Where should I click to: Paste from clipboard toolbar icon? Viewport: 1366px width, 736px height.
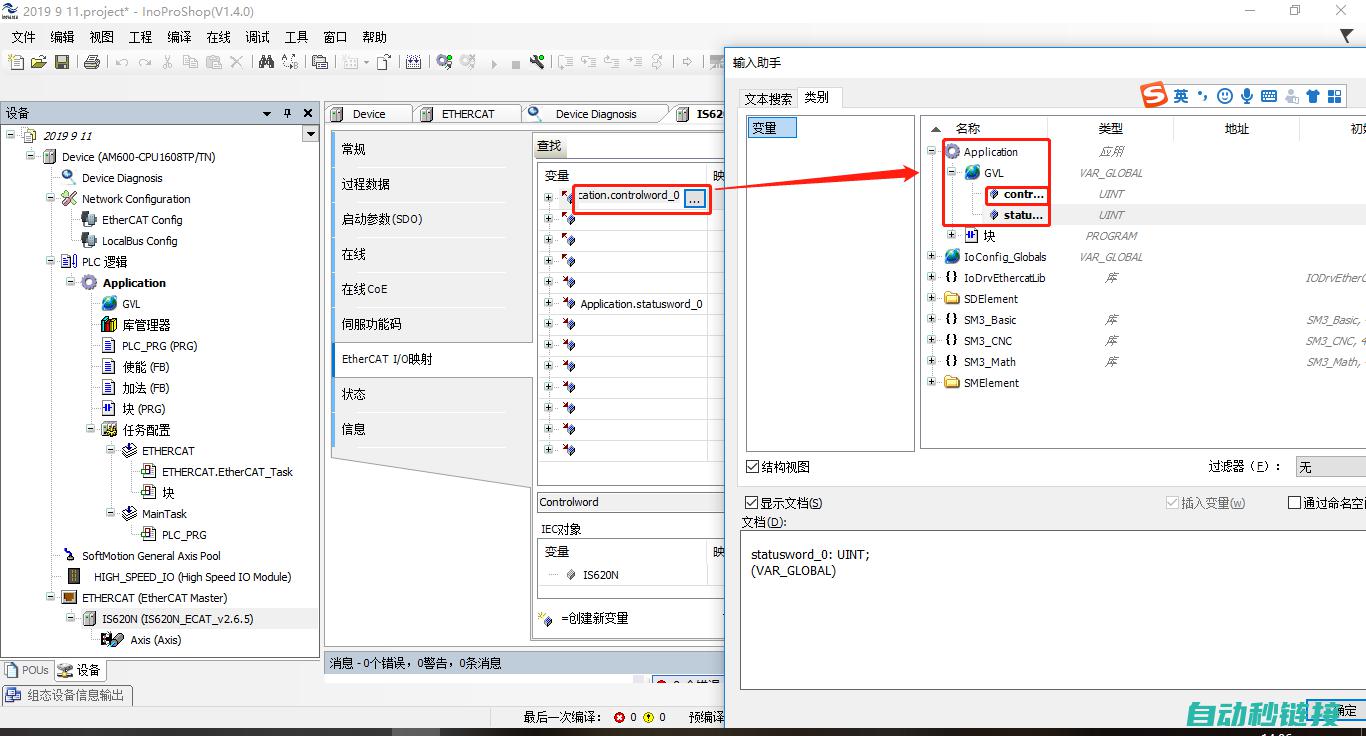click(x=213, y=62)
